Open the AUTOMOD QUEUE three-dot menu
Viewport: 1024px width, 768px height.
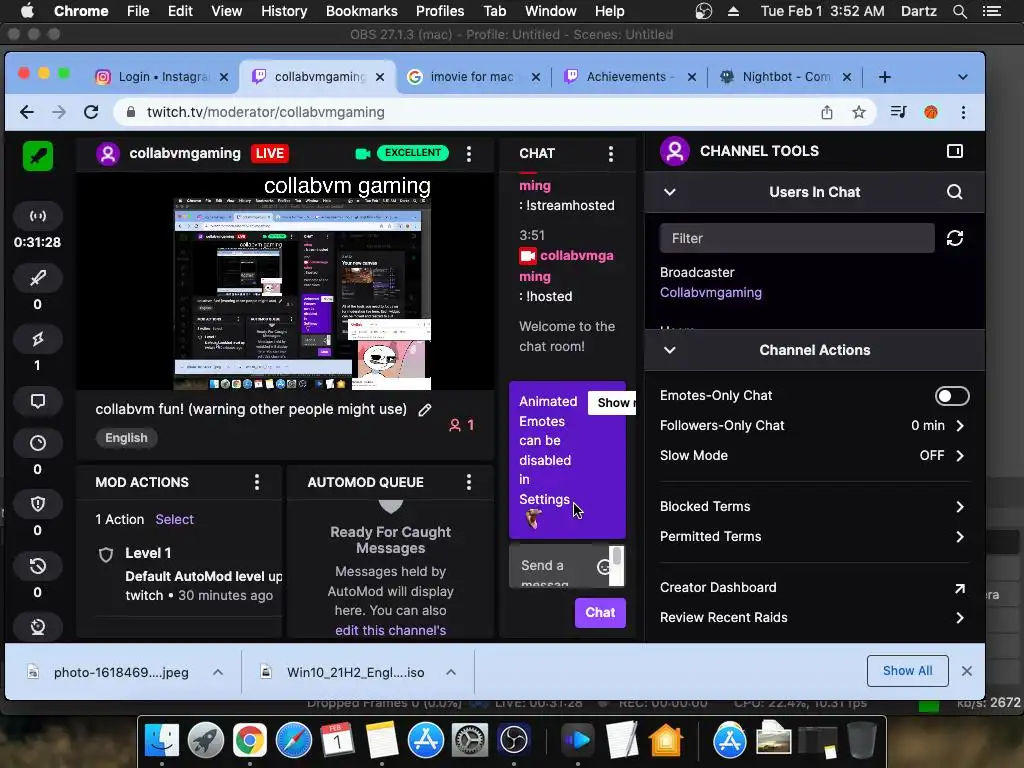[469, 482]
